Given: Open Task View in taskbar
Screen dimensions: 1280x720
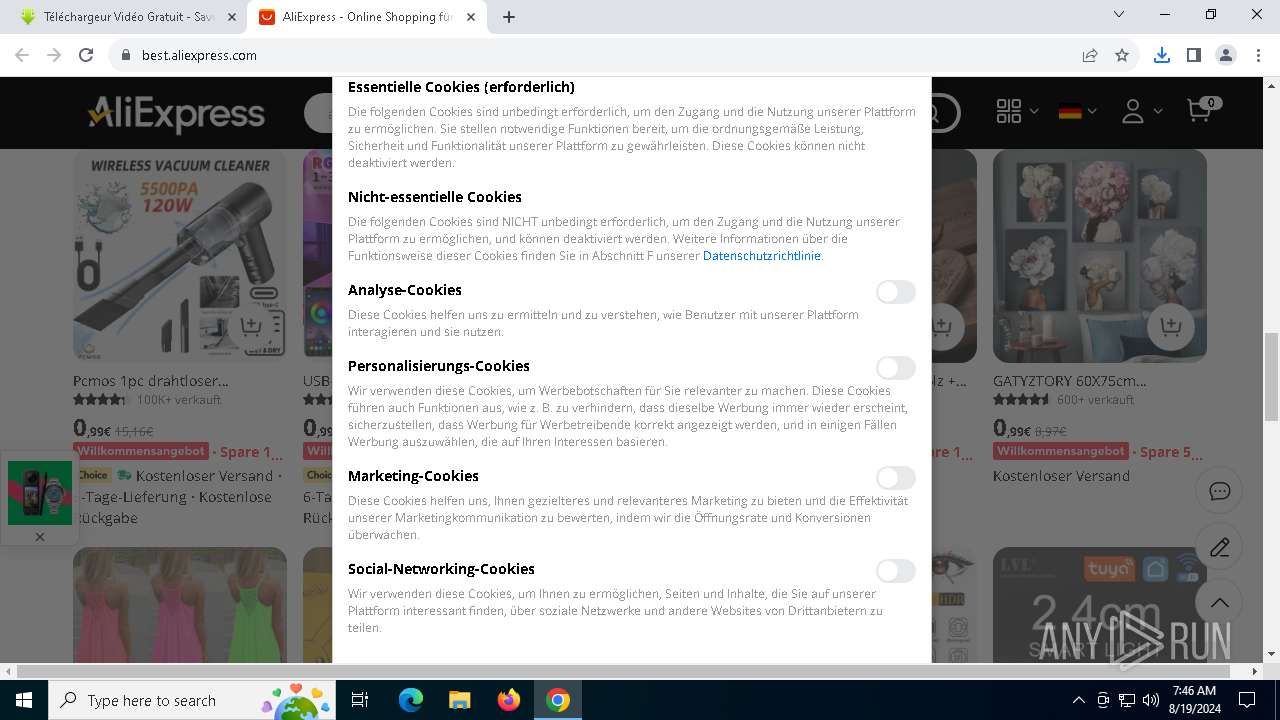Looking at the screenshot, I should (x=360, y=700).
